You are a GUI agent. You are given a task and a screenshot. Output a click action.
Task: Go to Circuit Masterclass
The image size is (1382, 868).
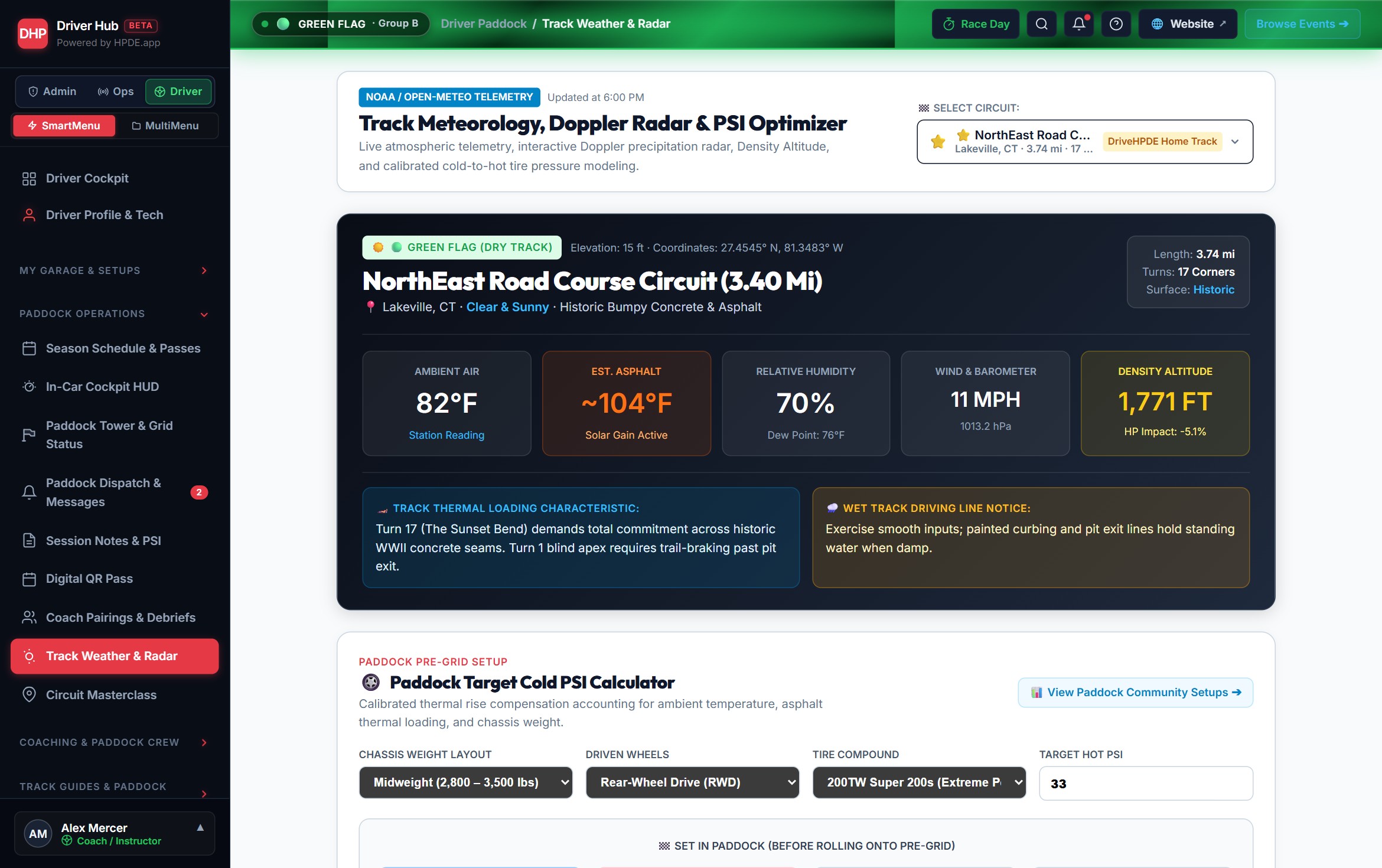[115, 695]
